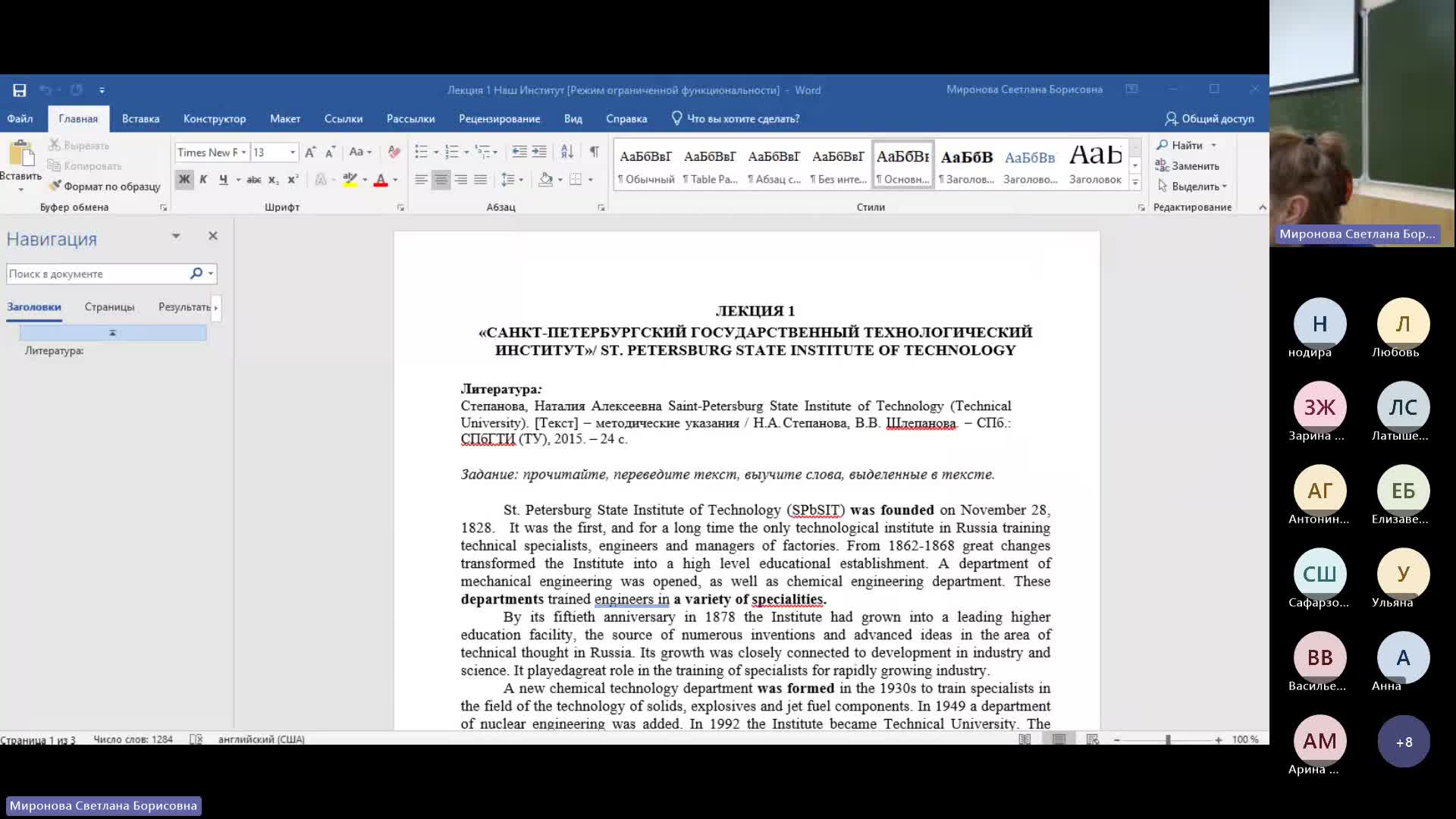Select the Обычный style
The height and width of the screenshot is (819, 1456).
point(646,165)
